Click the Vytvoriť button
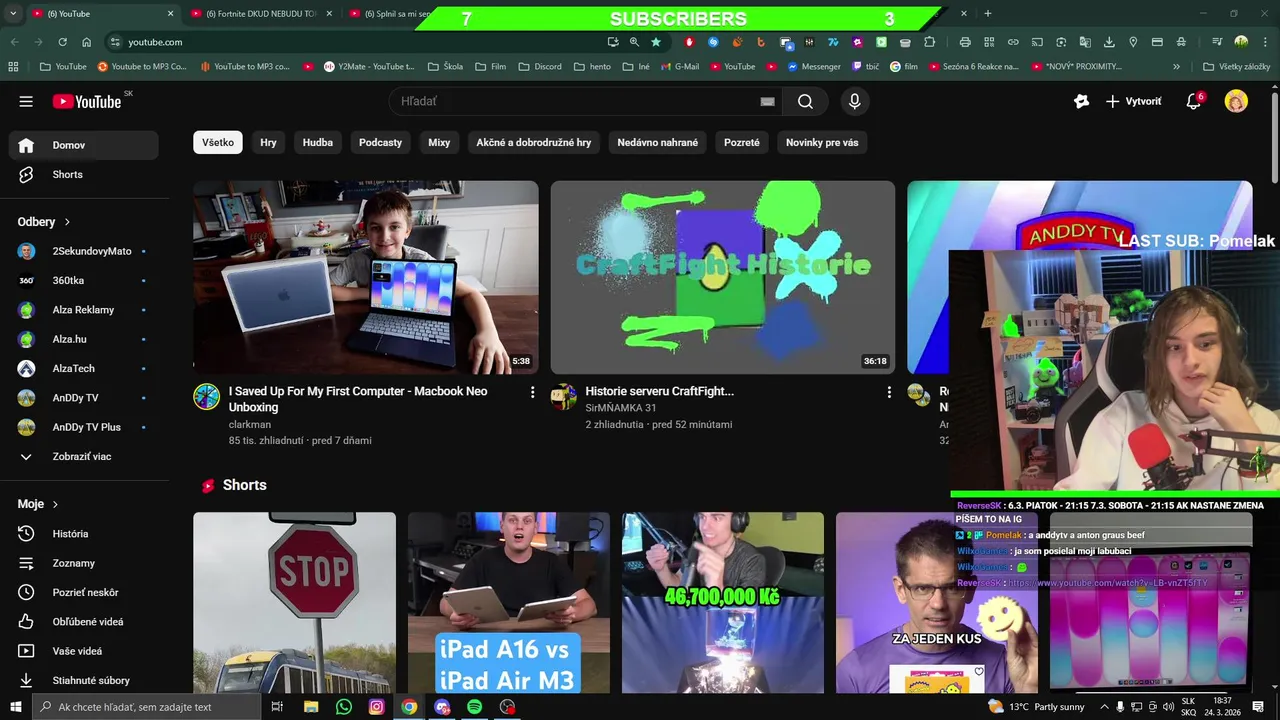This screenshot has width=1280, height=720. point(1133,101)
